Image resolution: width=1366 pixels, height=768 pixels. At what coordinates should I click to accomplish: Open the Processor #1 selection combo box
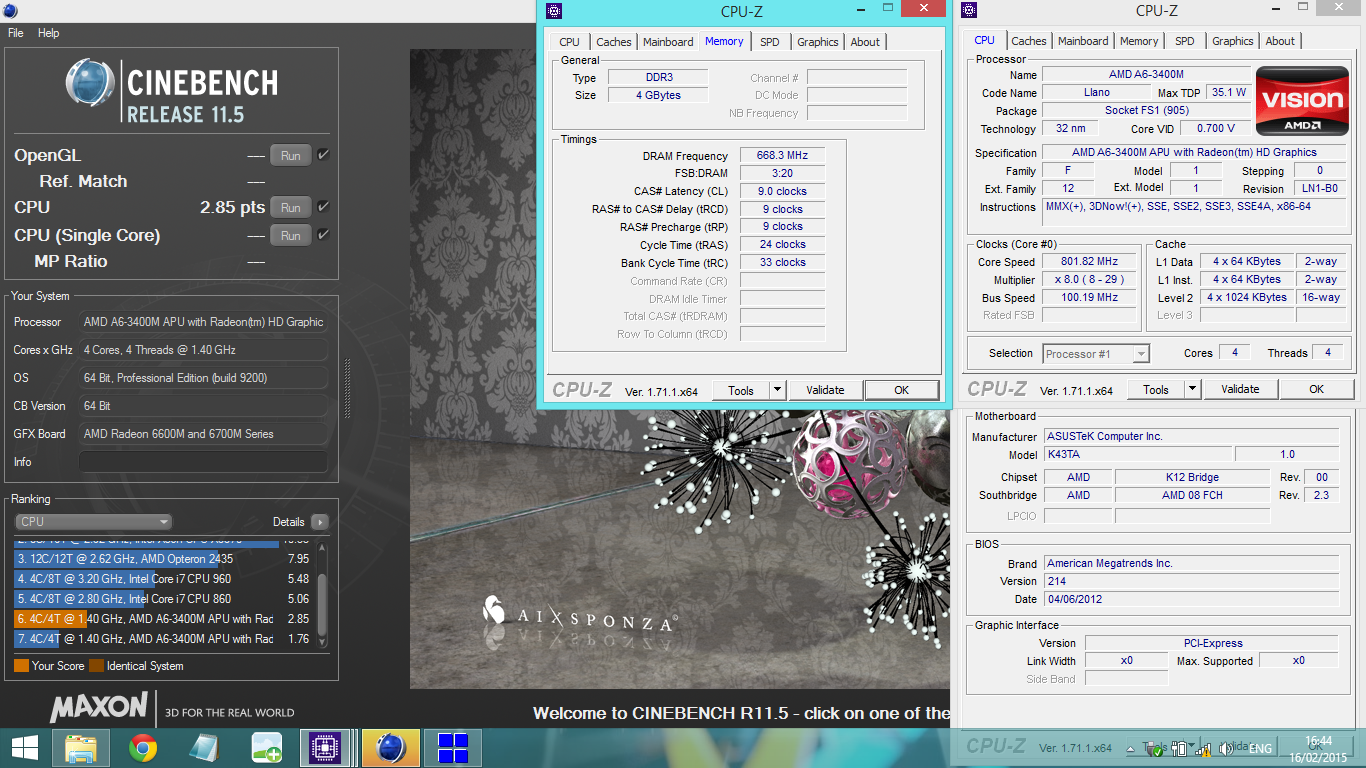1096,353
